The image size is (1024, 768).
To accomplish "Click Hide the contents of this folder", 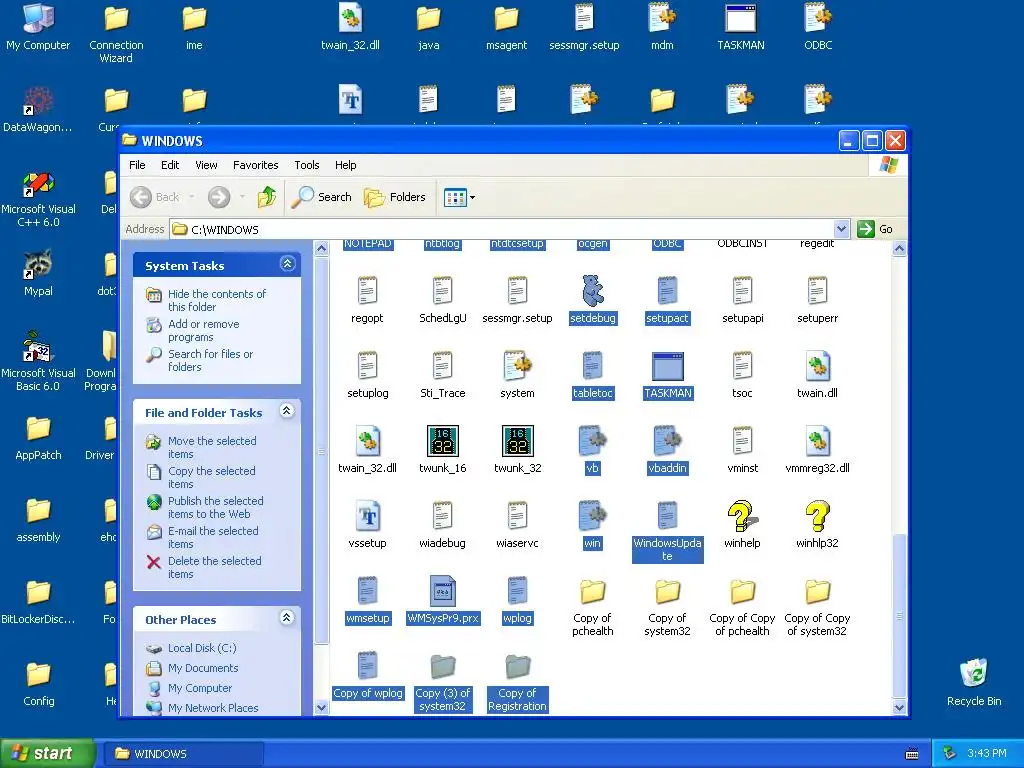I will (217, 300).
